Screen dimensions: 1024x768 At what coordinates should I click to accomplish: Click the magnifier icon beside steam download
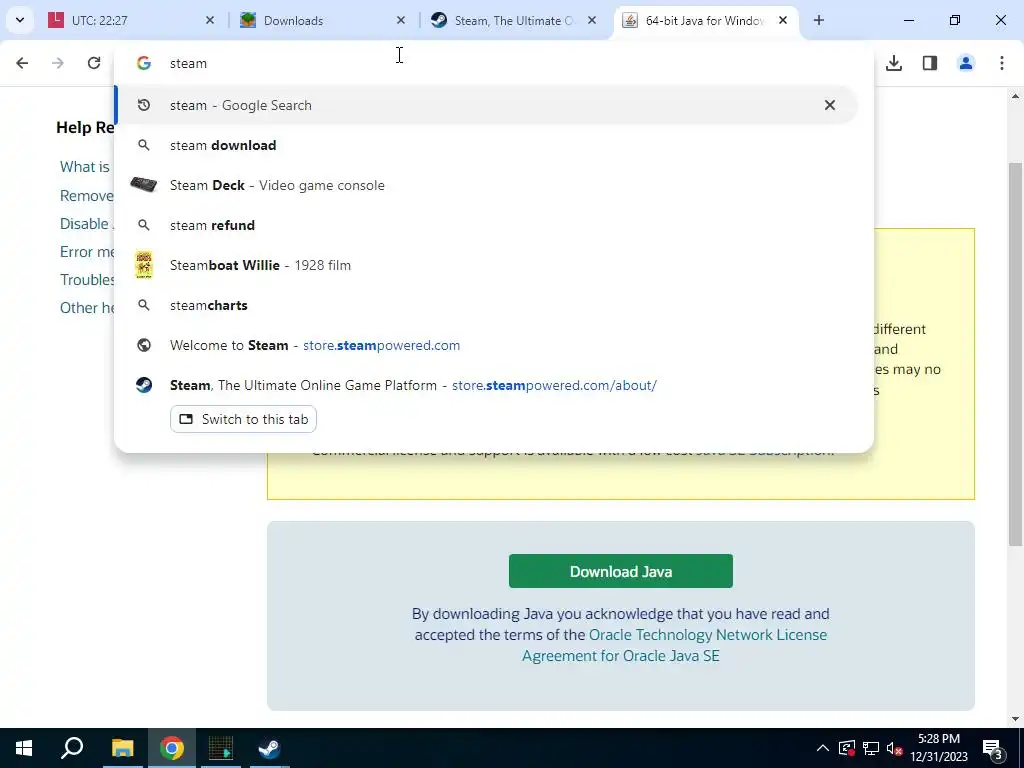click(144, 145)
